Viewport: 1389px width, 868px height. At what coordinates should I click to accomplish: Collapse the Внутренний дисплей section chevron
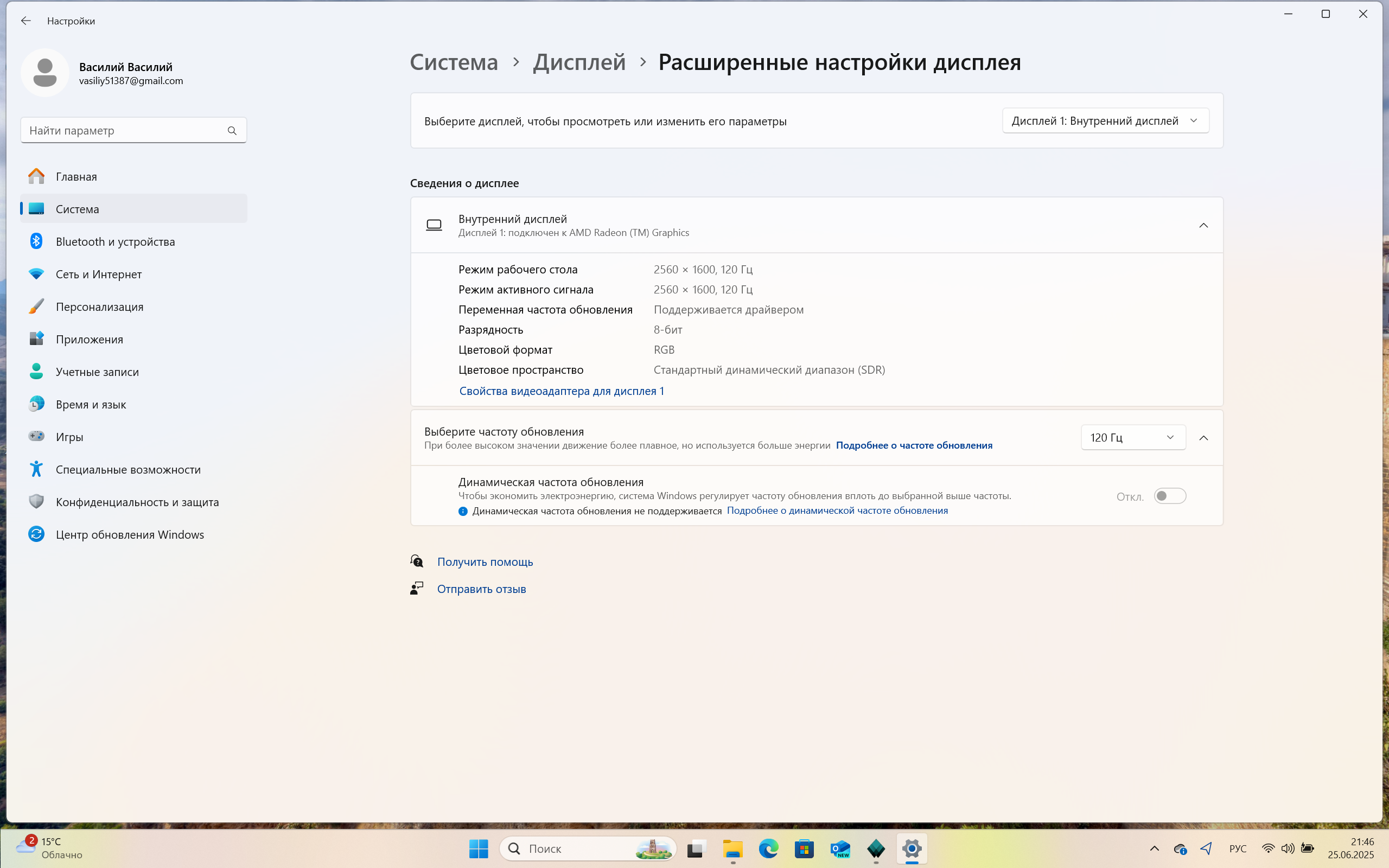1203,225
